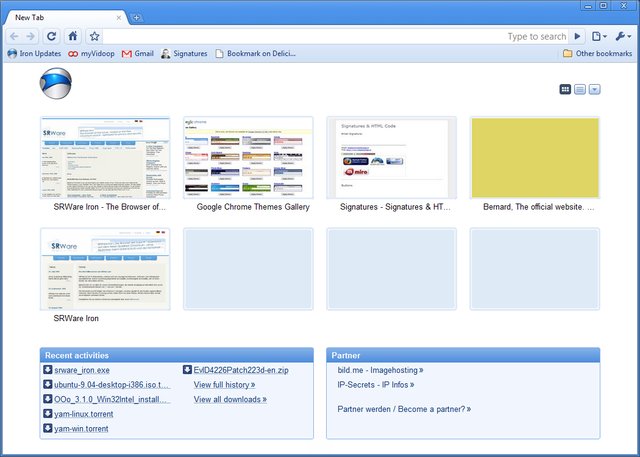Open the wrench tools menu

click(x=623, y=37)
